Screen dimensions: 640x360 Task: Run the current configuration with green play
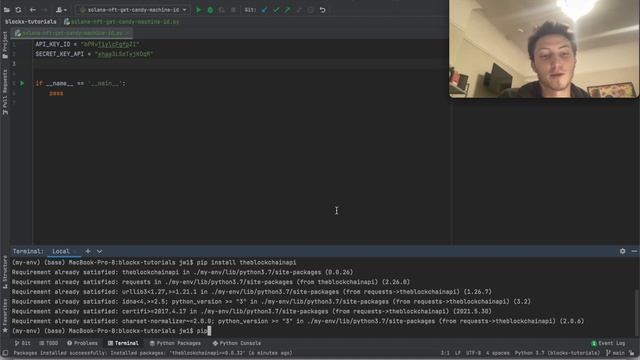pos(199,10)
